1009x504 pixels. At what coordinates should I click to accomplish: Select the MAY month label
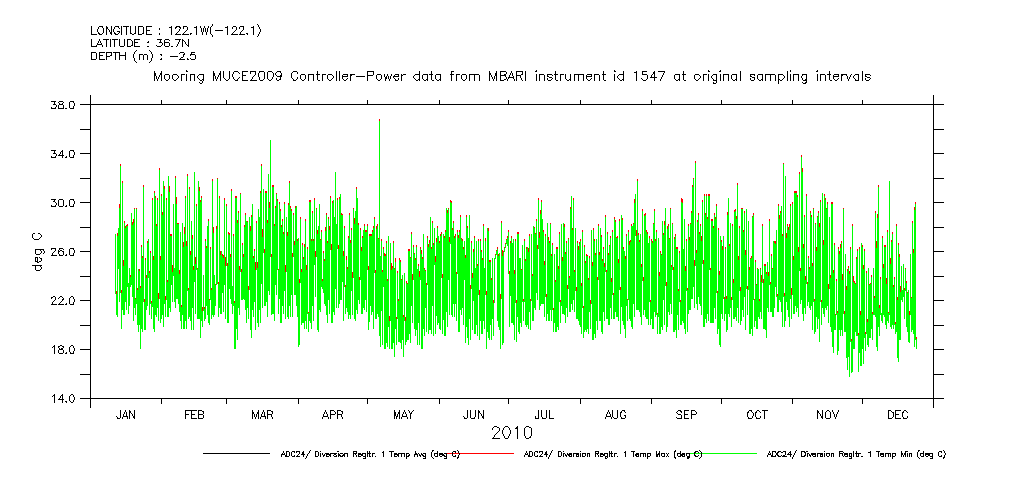pos(404,414)
